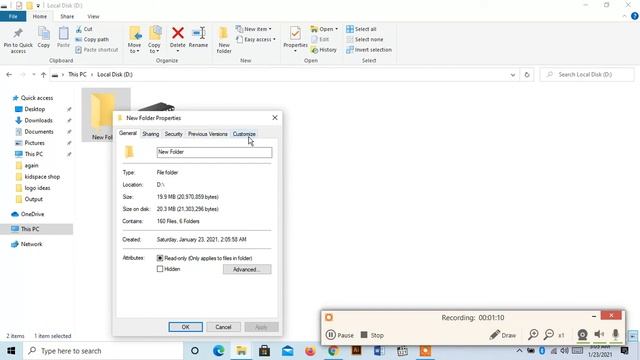Open the Move to menu
Screen dimensions: 640x360
tap(134, 40)
